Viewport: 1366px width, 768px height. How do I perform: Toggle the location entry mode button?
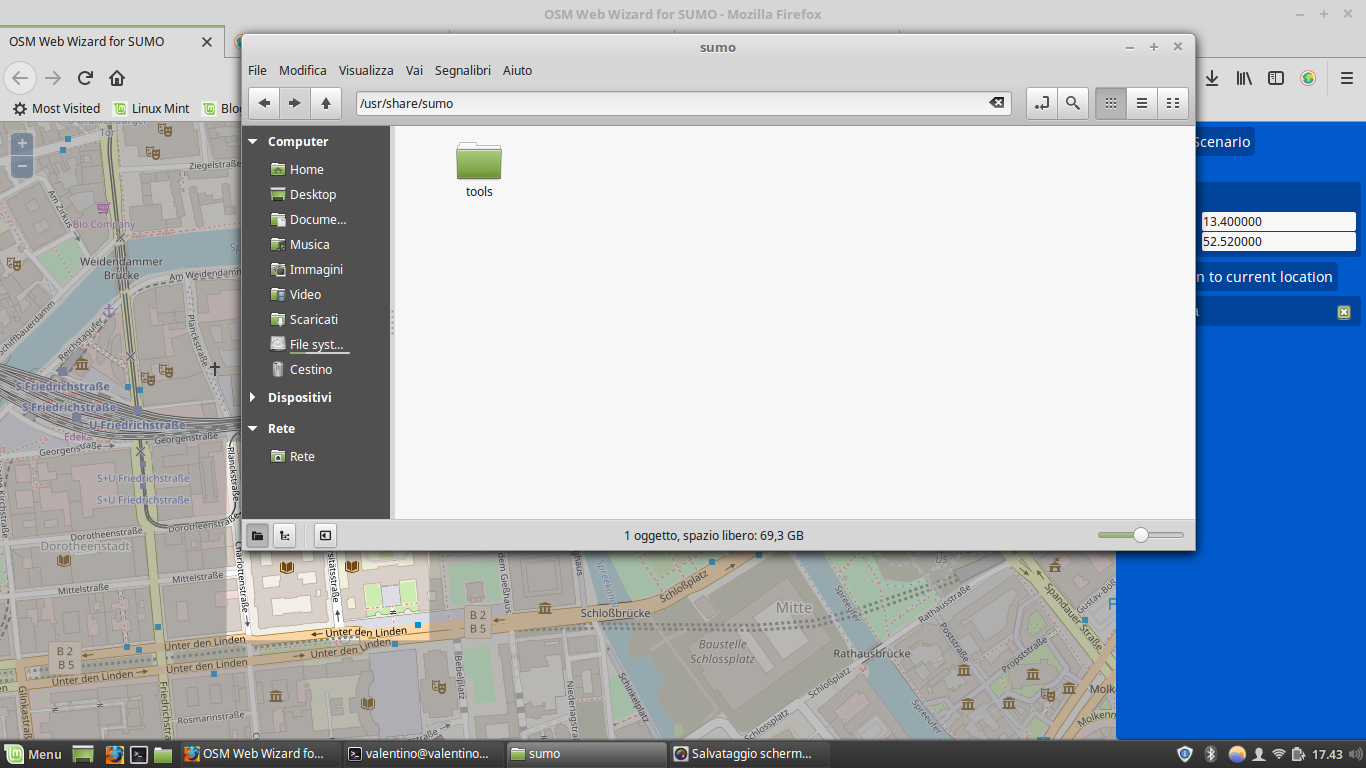point(1041,103)
